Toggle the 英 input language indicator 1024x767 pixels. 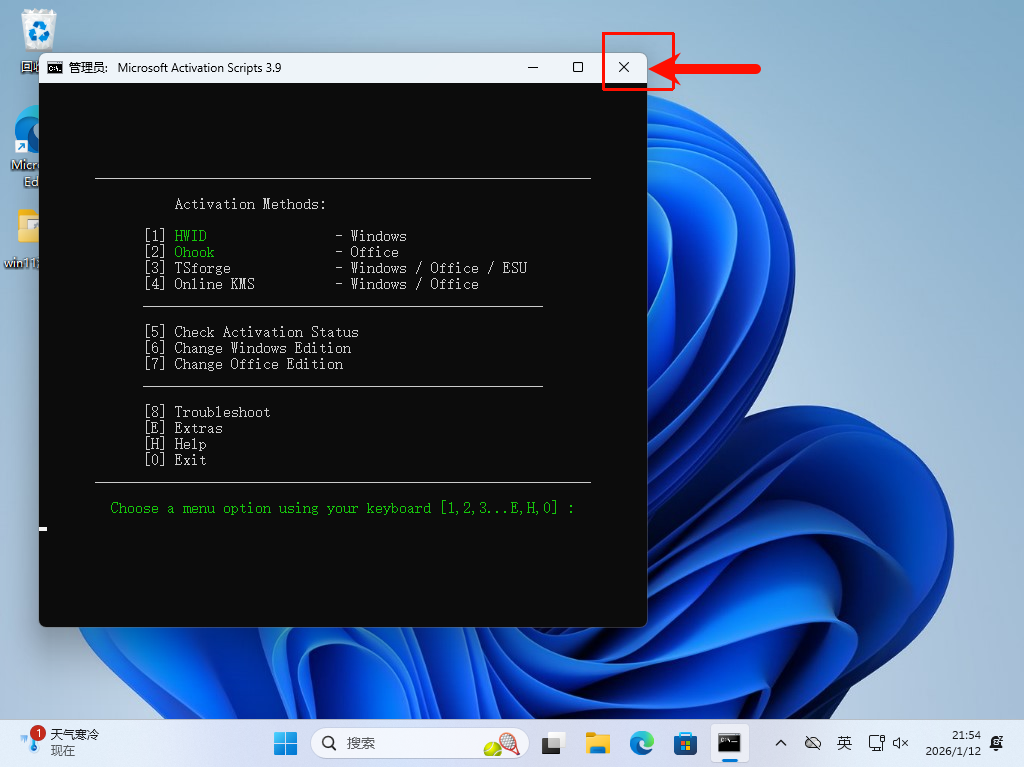pyautogui.click(x=845, y=743)
